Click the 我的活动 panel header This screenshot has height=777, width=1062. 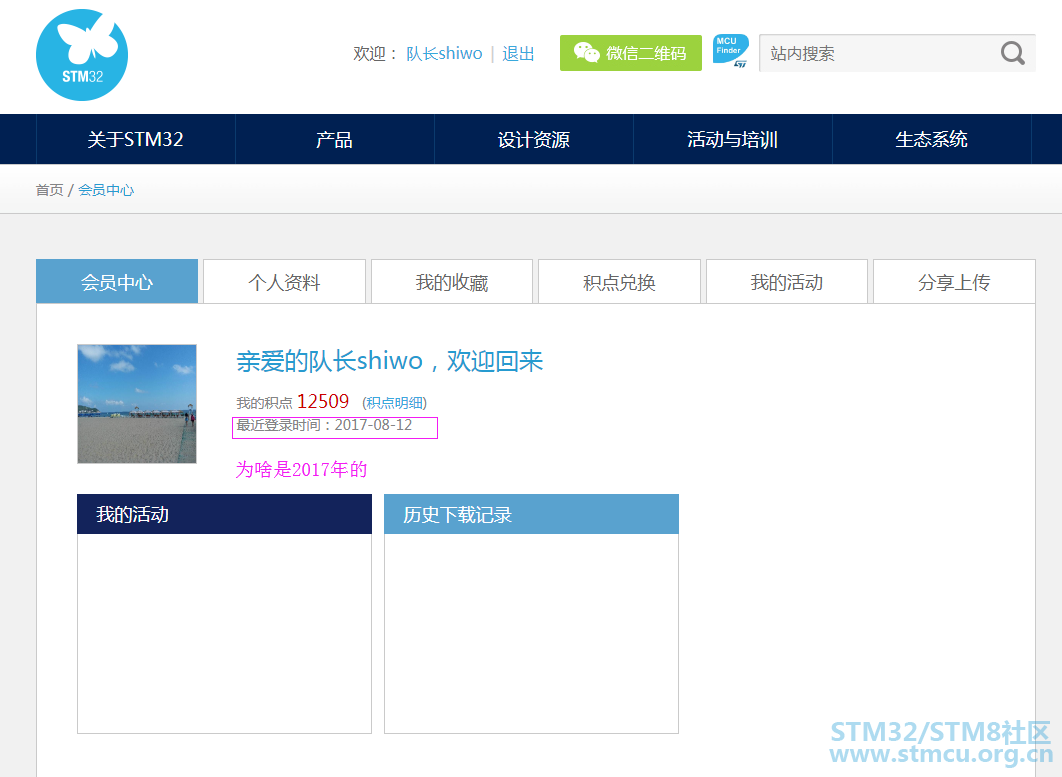pos(224,514)
